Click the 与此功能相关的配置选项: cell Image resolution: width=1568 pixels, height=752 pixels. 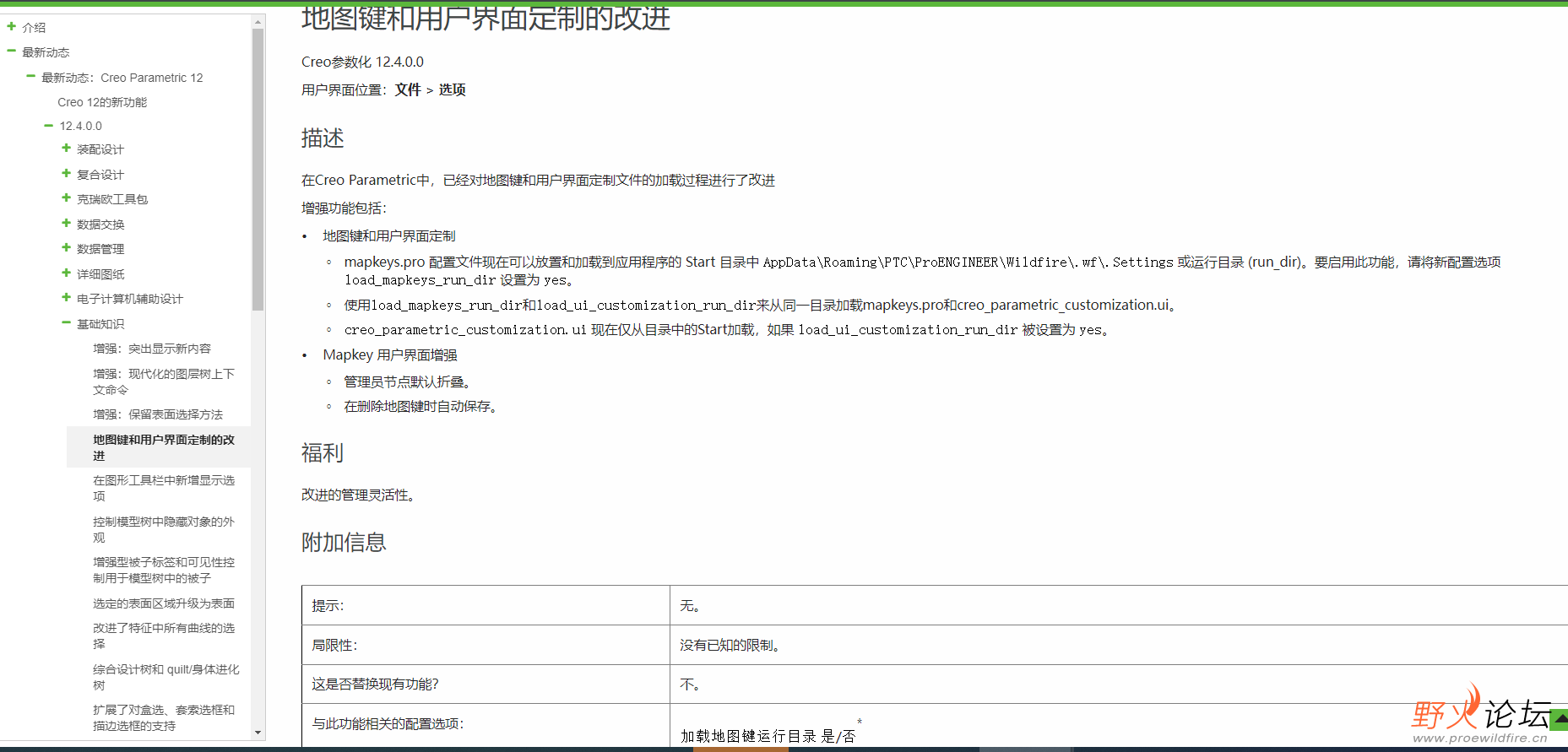[x=486, y=724]
